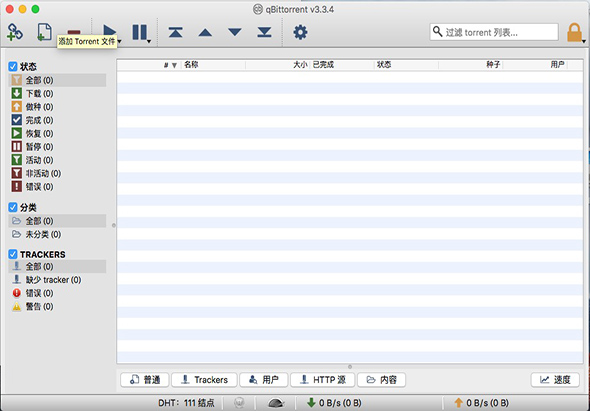
Task: Open preferences with the gear icon
Action: pos(300,32)
